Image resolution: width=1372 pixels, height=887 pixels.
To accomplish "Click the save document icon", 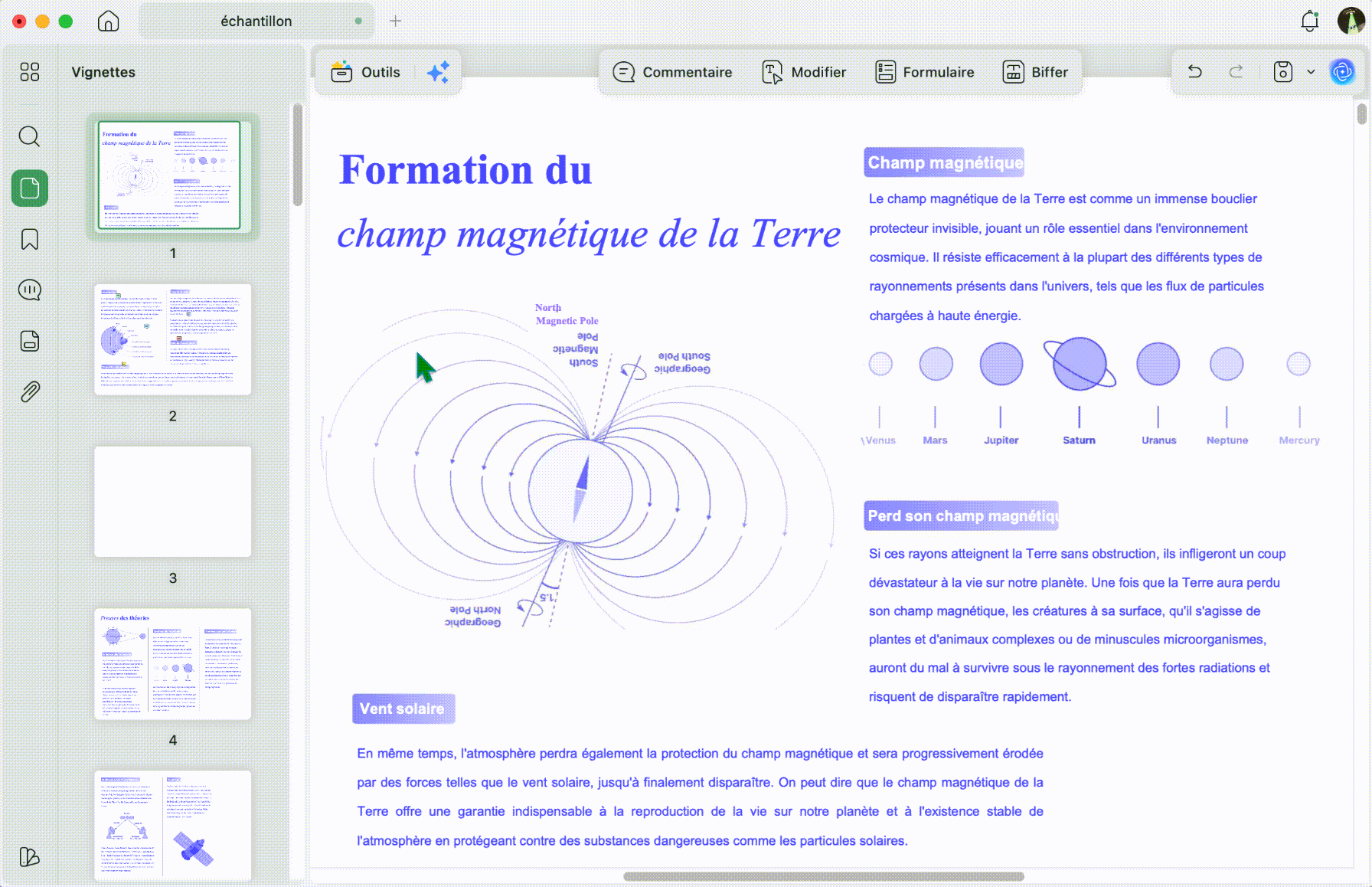I will tap(1283, 72).
